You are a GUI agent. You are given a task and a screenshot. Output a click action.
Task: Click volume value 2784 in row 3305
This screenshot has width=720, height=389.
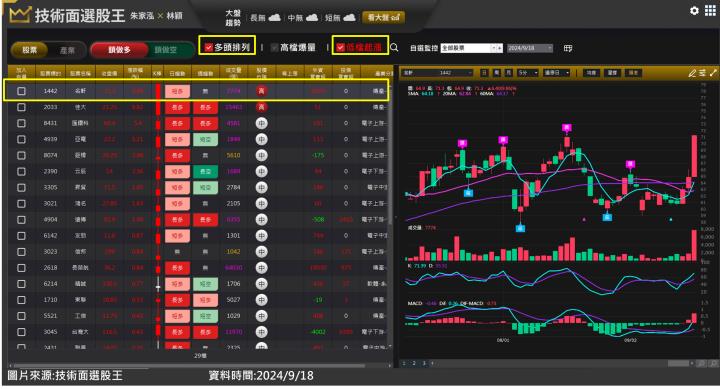click(x=233, y=187)
